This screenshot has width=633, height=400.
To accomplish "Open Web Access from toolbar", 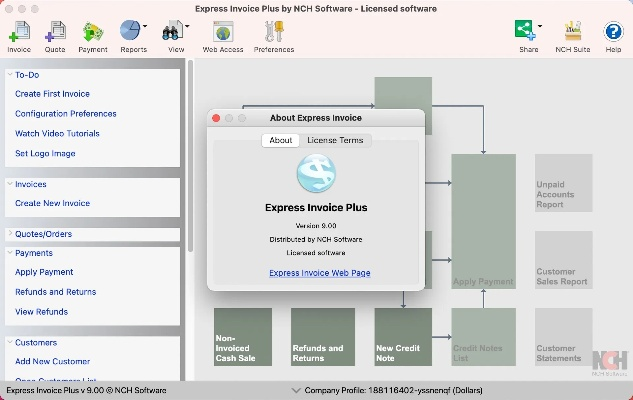I will (222, 35).
